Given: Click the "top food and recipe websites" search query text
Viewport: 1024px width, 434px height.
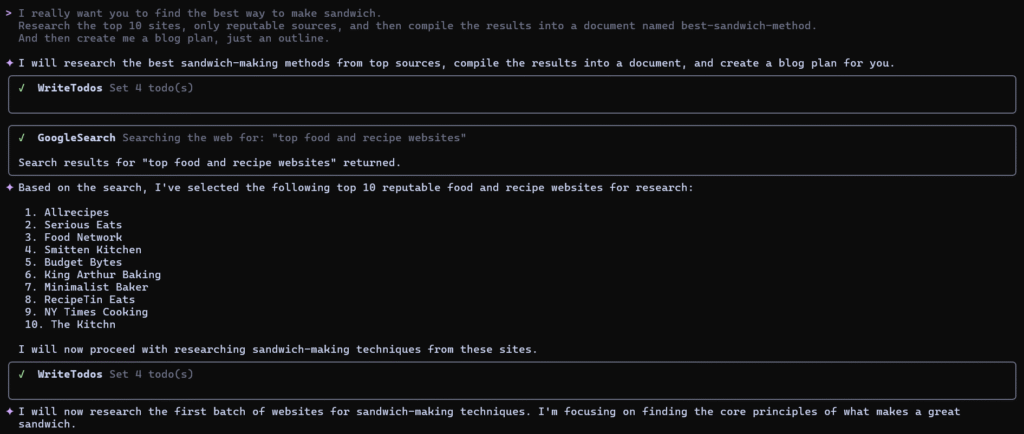Looking at the screenshot, I should [x=369, y=137].
